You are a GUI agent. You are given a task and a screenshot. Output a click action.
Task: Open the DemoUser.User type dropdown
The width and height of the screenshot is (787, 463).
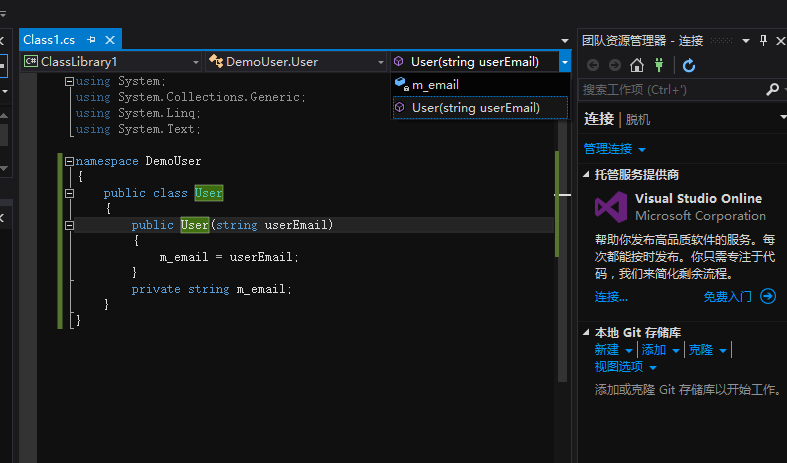coord(296,62)
